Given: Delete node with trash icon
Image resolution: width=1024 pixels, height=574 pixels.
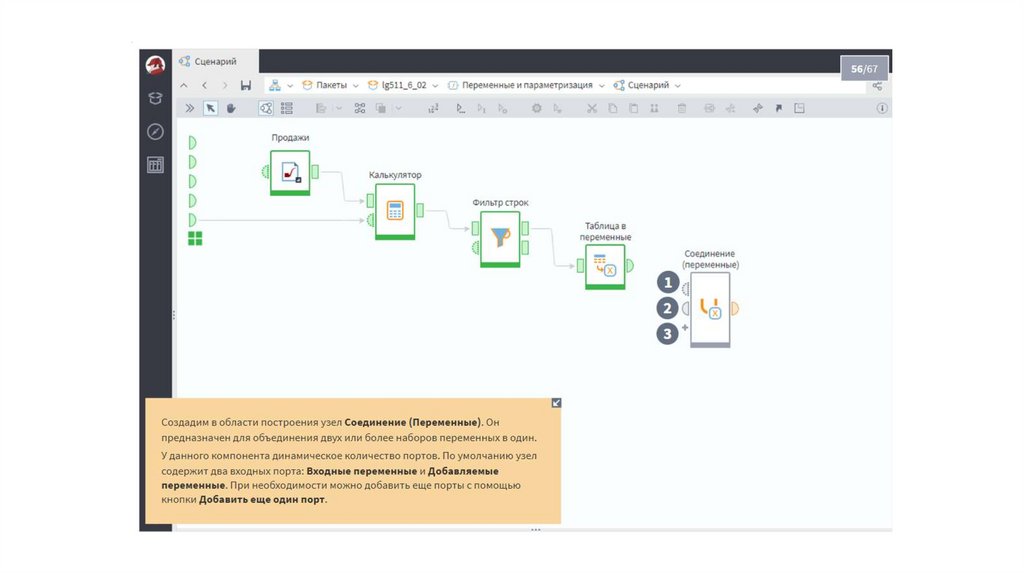Looking at the screenshot, I should [682, 108].
